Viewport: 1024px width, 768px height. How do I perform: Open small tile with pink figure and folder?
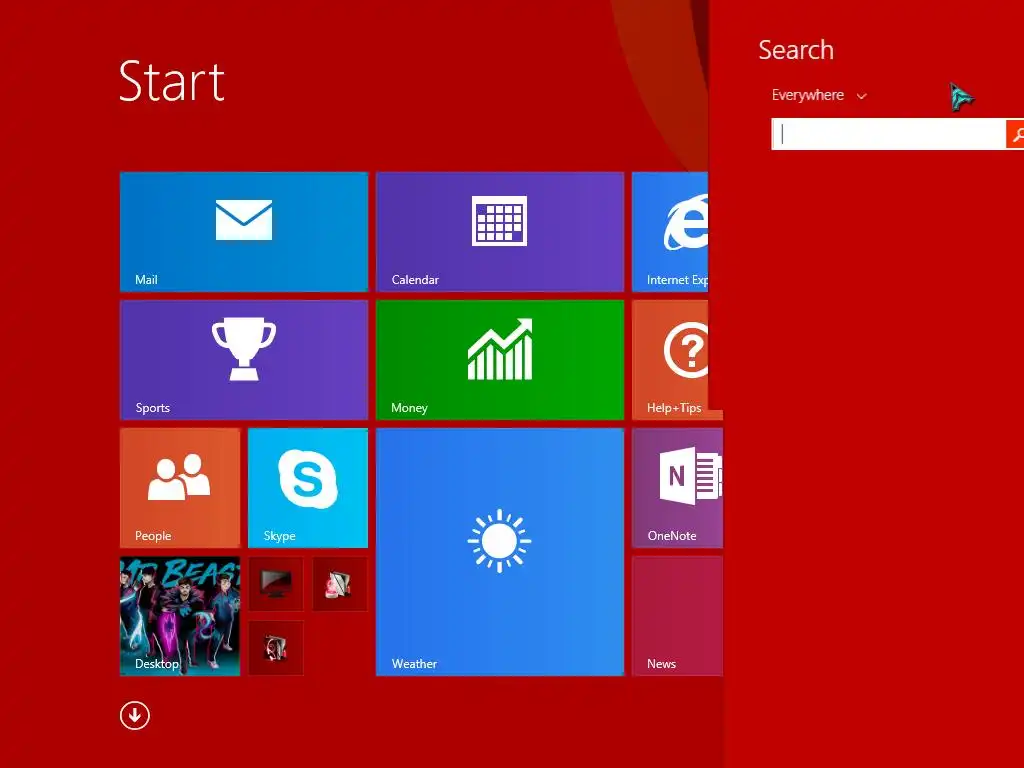(340, 584)
